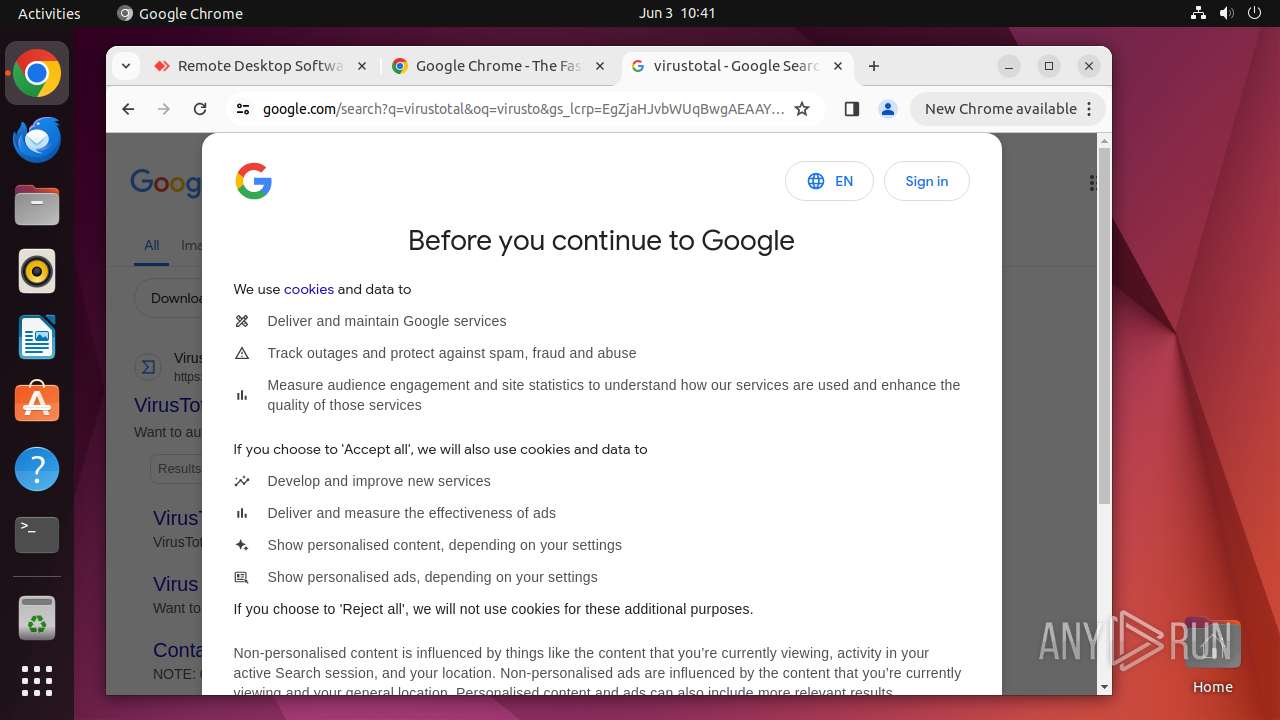View site information icon in address bar
The height and width of the screenshot is (720, 1280).
pos(242,109)
